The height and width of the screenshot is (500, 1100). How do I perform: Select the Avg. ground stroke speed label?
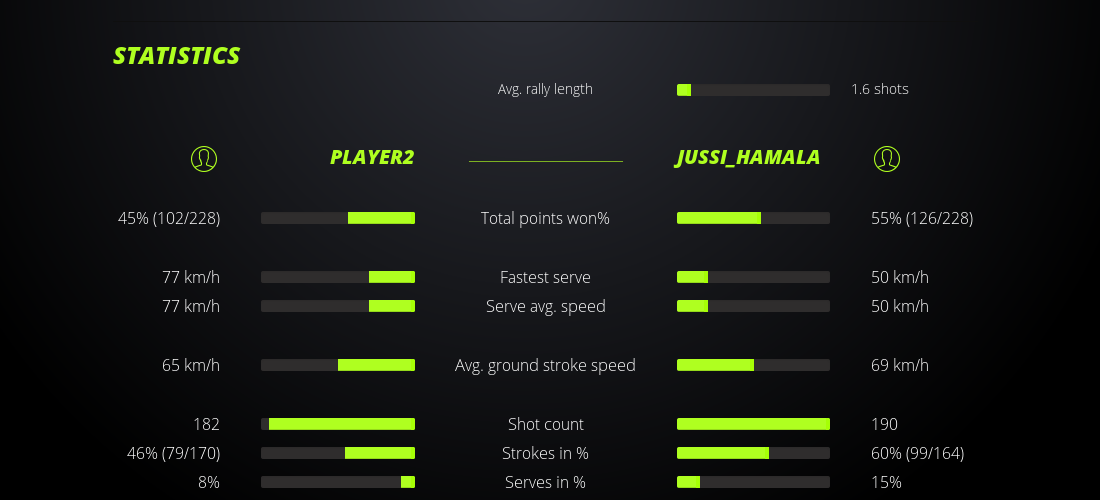tap(545, 365)
